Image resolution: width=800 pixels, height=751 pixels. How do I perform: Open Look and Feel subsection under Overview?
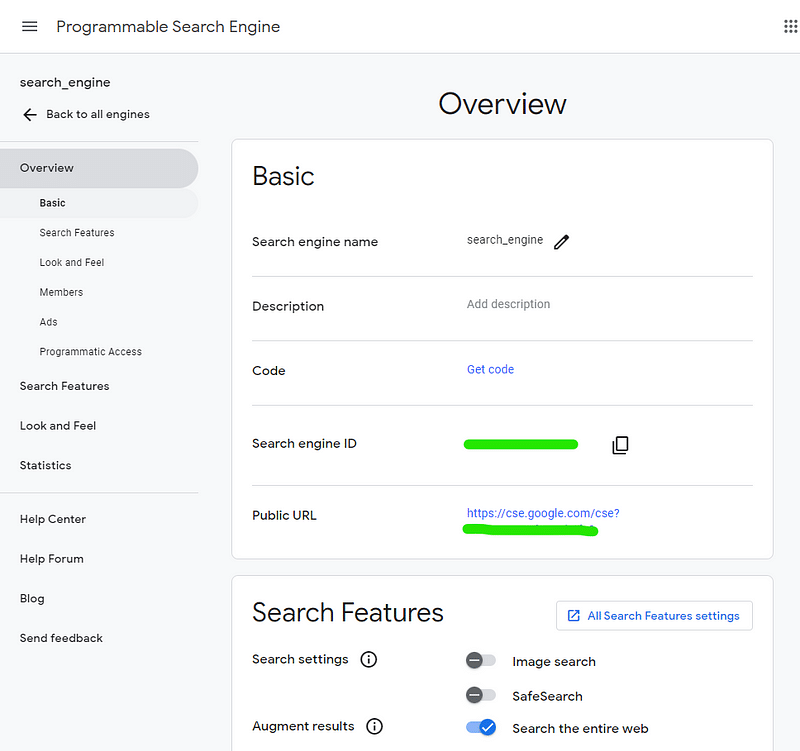click(x=72, y=262)
